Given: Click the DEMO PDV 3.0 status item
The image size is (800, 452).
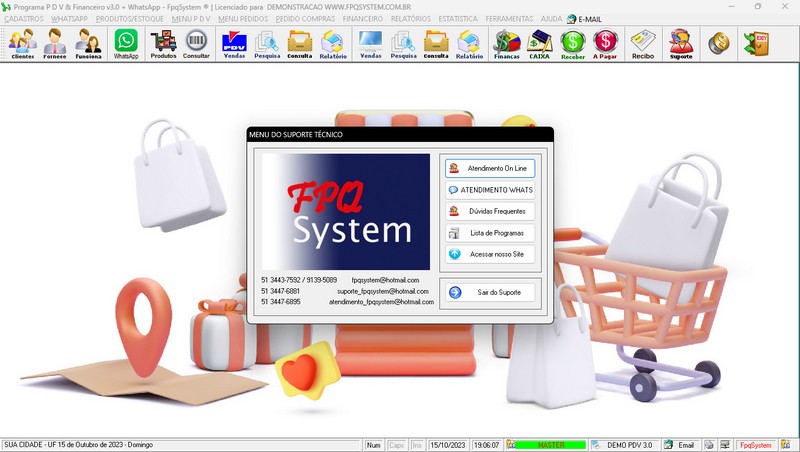Looking at the screenshot, I should 623,445.
